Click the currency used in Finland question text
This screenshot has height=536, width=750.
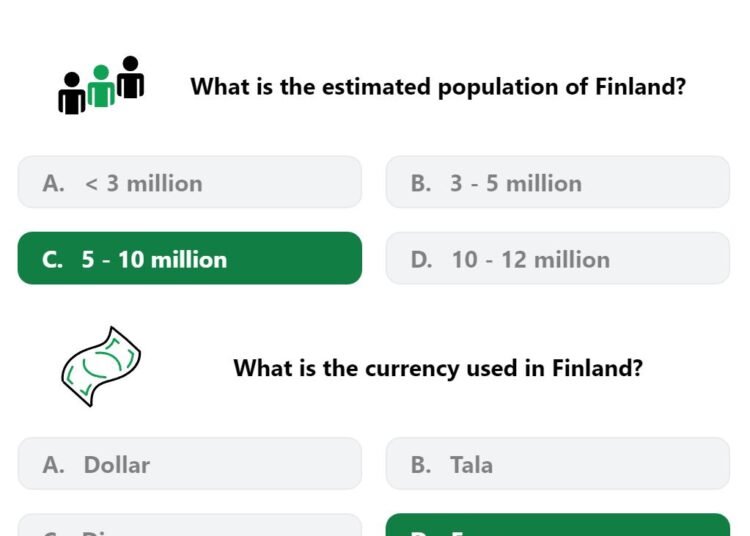pyautogui.click(x=438, y=368)
